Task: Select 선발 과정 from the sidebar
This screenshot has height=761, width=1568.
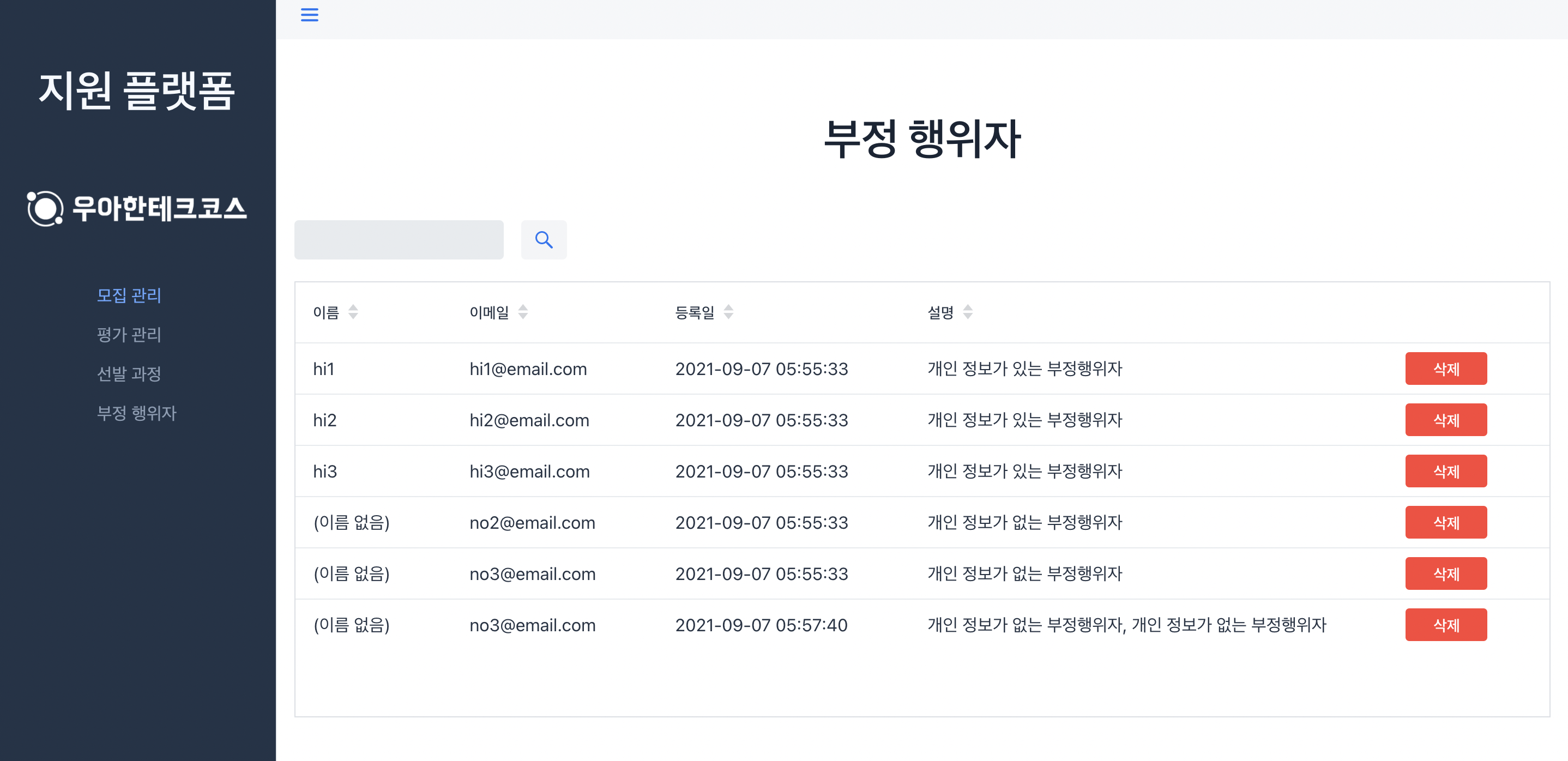Action: pyautogui.click(x=129, y=374)
